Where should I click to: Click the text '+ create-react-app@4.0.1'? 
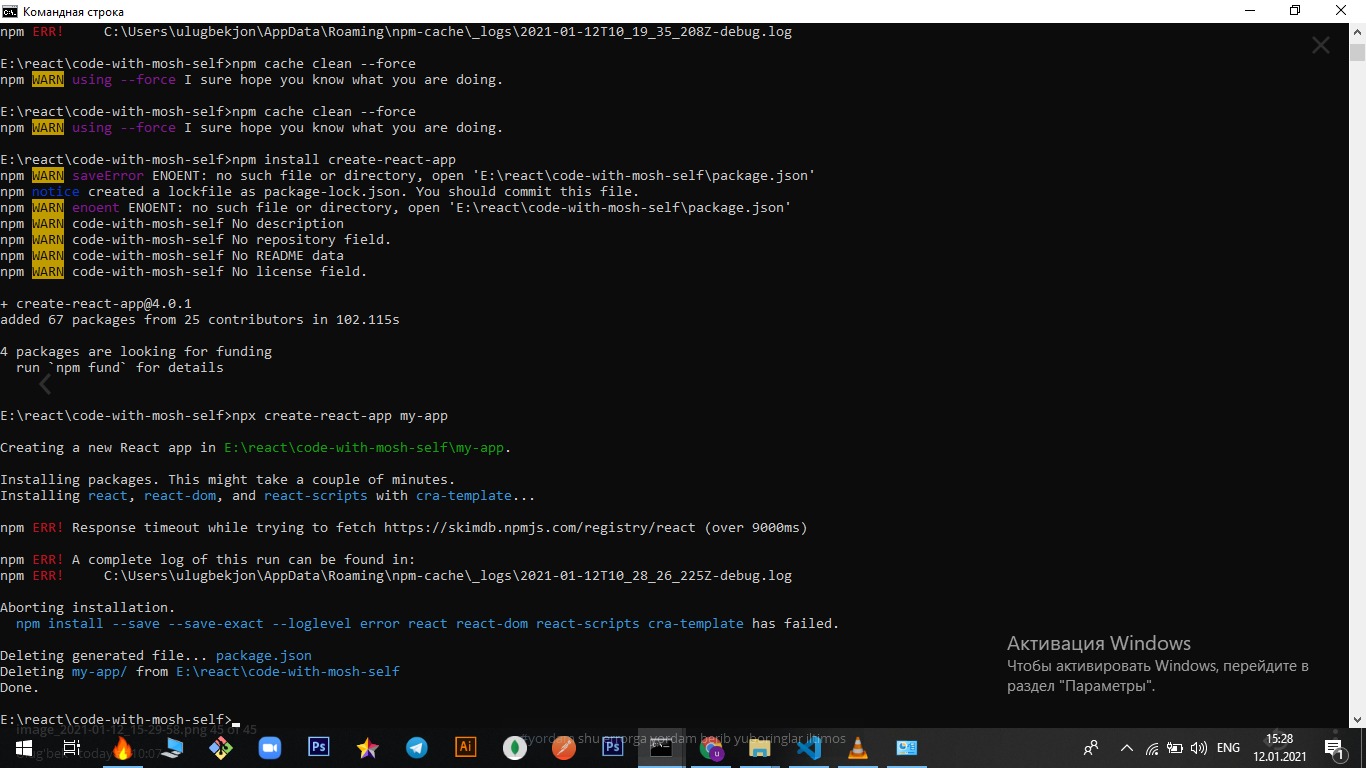click(x=96, y=304)
